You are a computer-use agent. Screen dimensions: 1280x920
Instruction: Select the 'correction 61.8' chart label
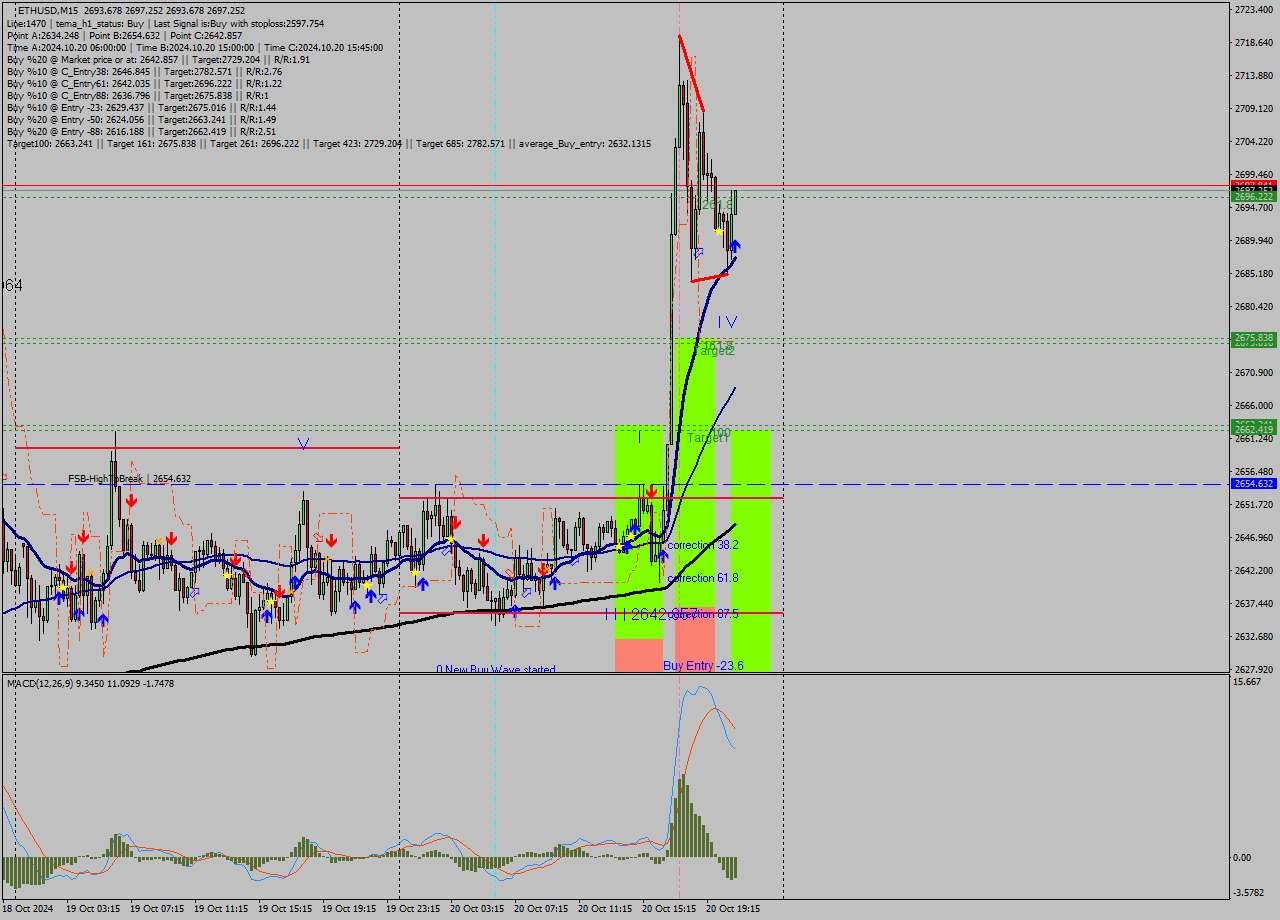[703, 578]
